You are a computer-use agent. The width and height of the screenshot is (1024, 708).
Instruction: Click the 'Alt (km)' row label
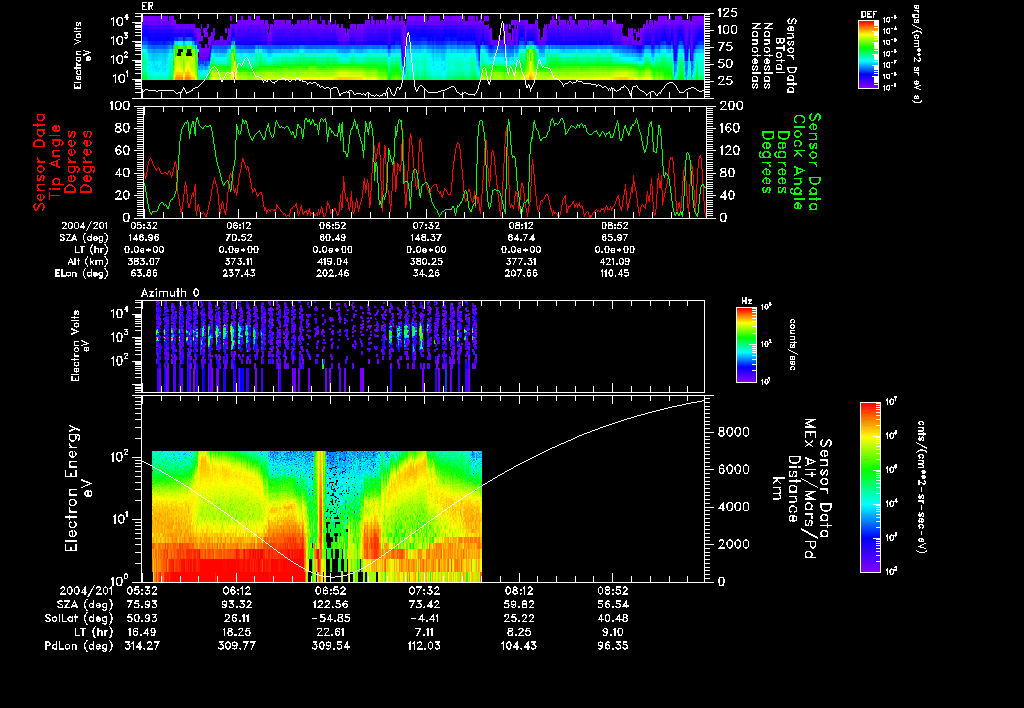click(x=88, y=261)
